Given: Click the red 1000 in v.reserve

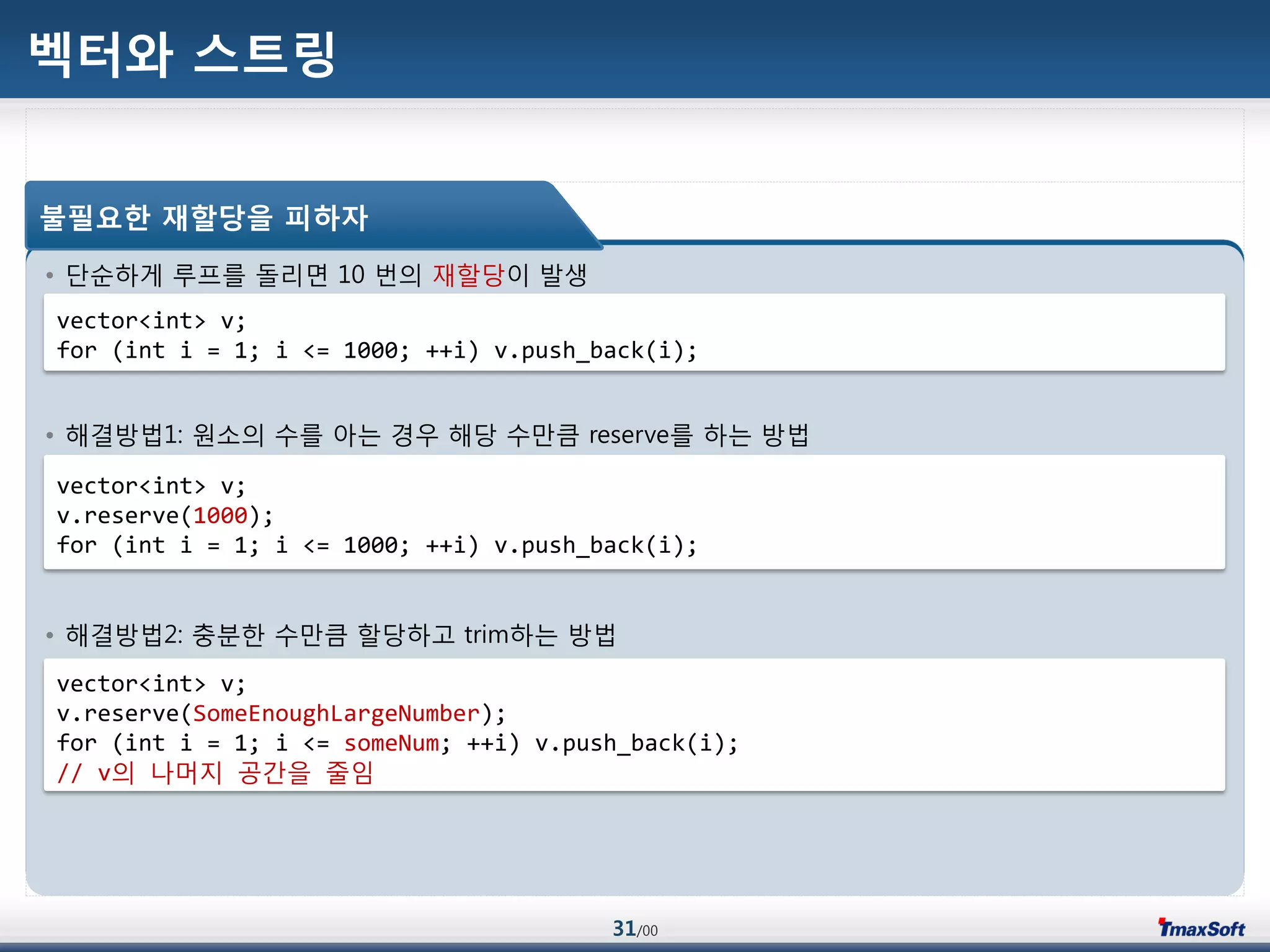Looking at the screenshot, I should 220,516.
